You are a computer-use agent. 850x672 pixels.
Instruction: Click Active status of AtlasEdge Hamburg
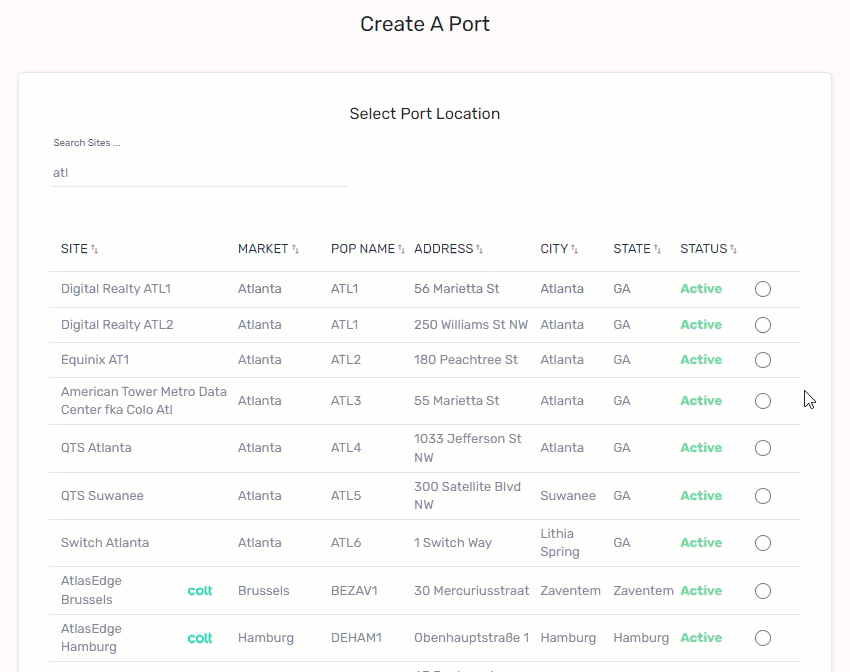click(701, 638)
